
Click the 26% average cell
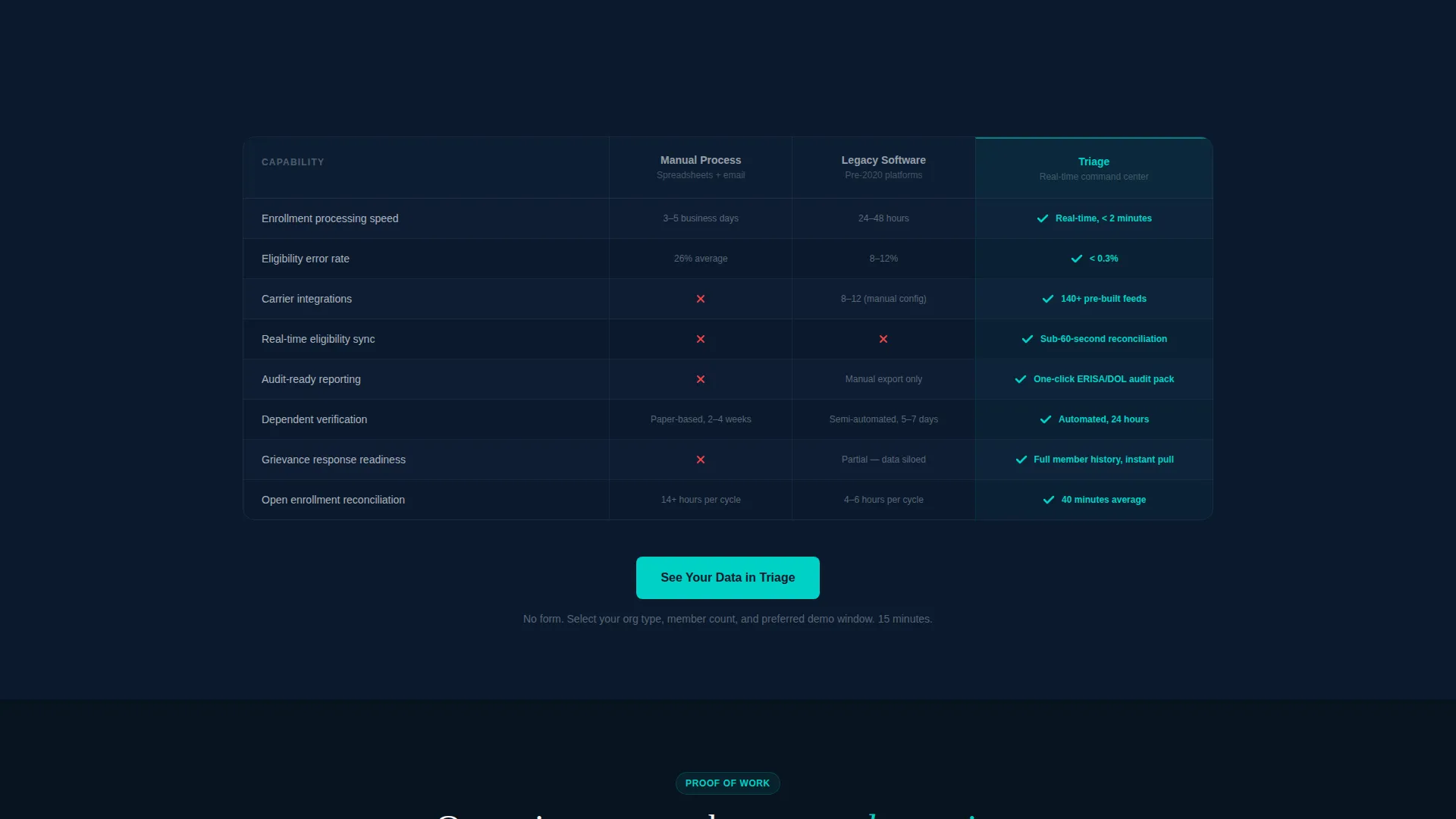point(701,259)
